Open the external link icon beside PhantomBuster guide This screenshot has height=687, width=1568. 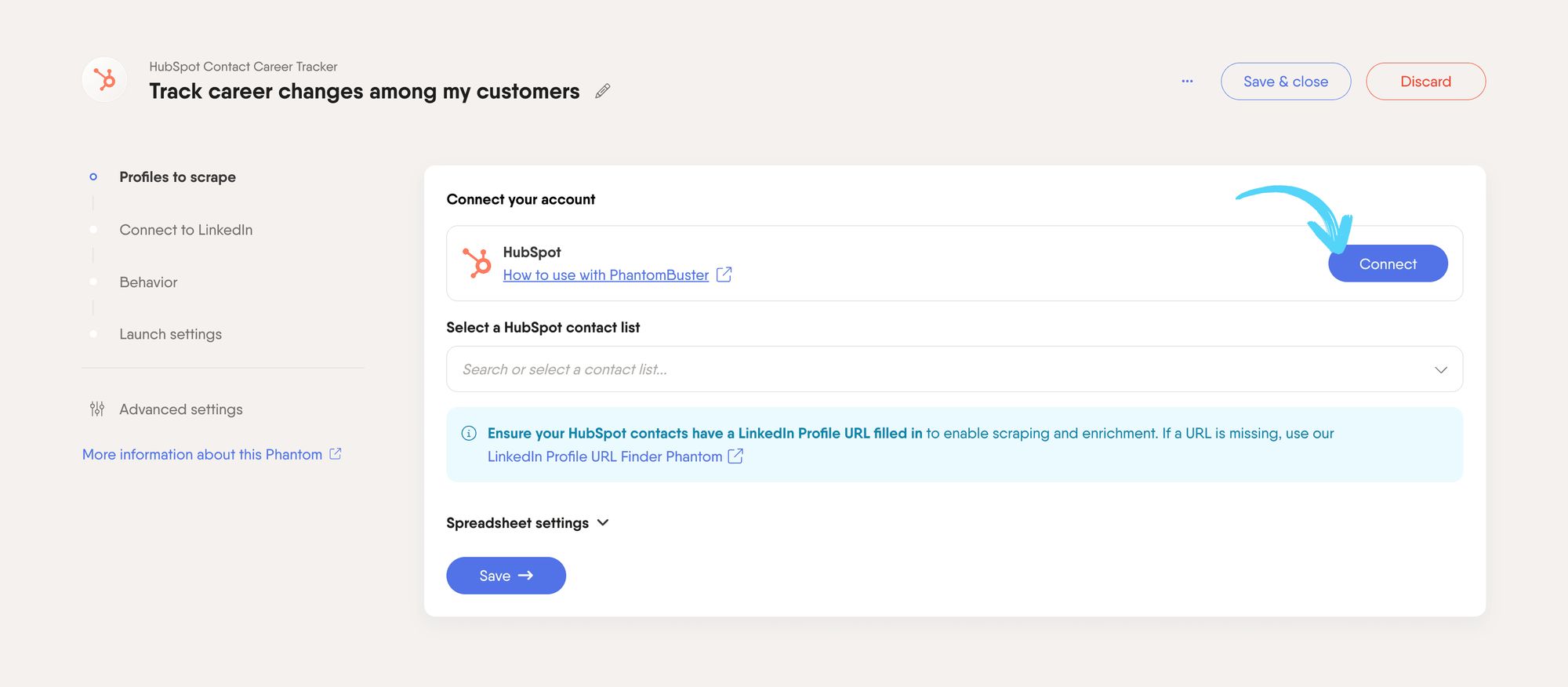tap(724, 274)
